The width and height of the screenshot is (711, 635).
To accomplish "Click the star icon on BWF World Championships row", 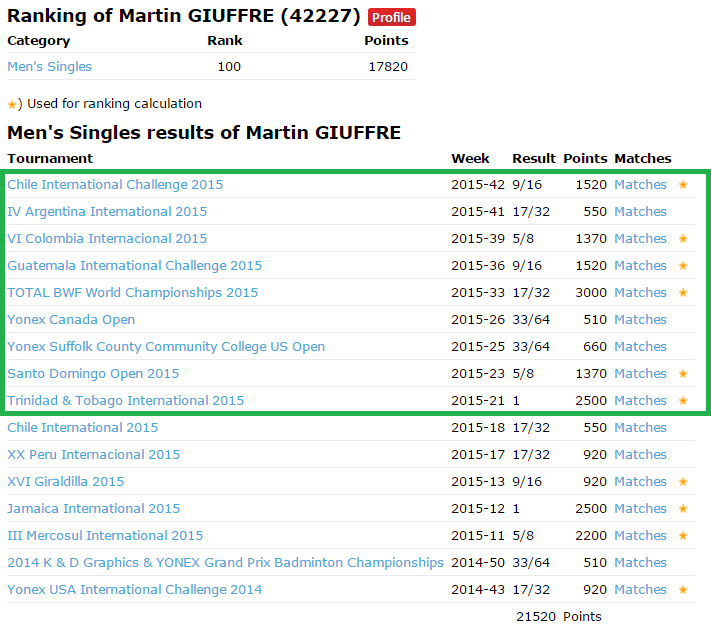I will point(683,293).
